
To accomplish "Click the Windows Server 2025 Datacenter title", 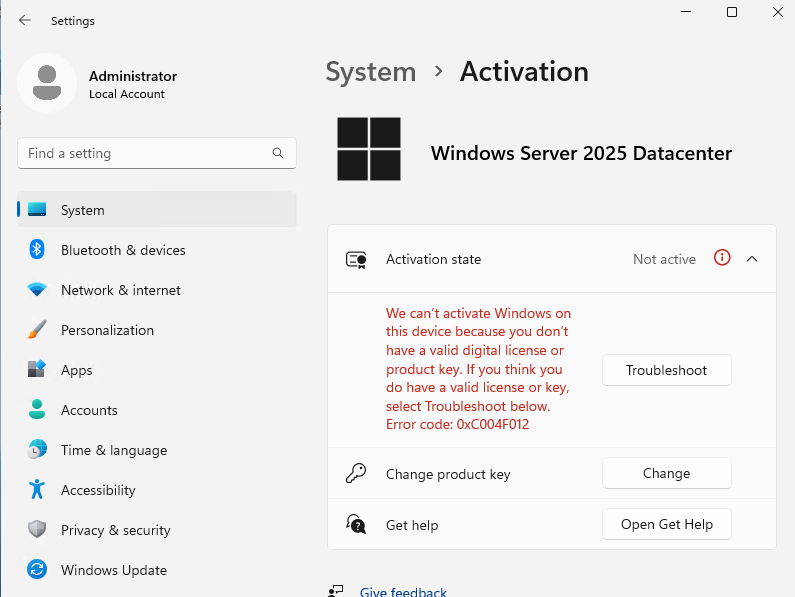I will (582, 153).
